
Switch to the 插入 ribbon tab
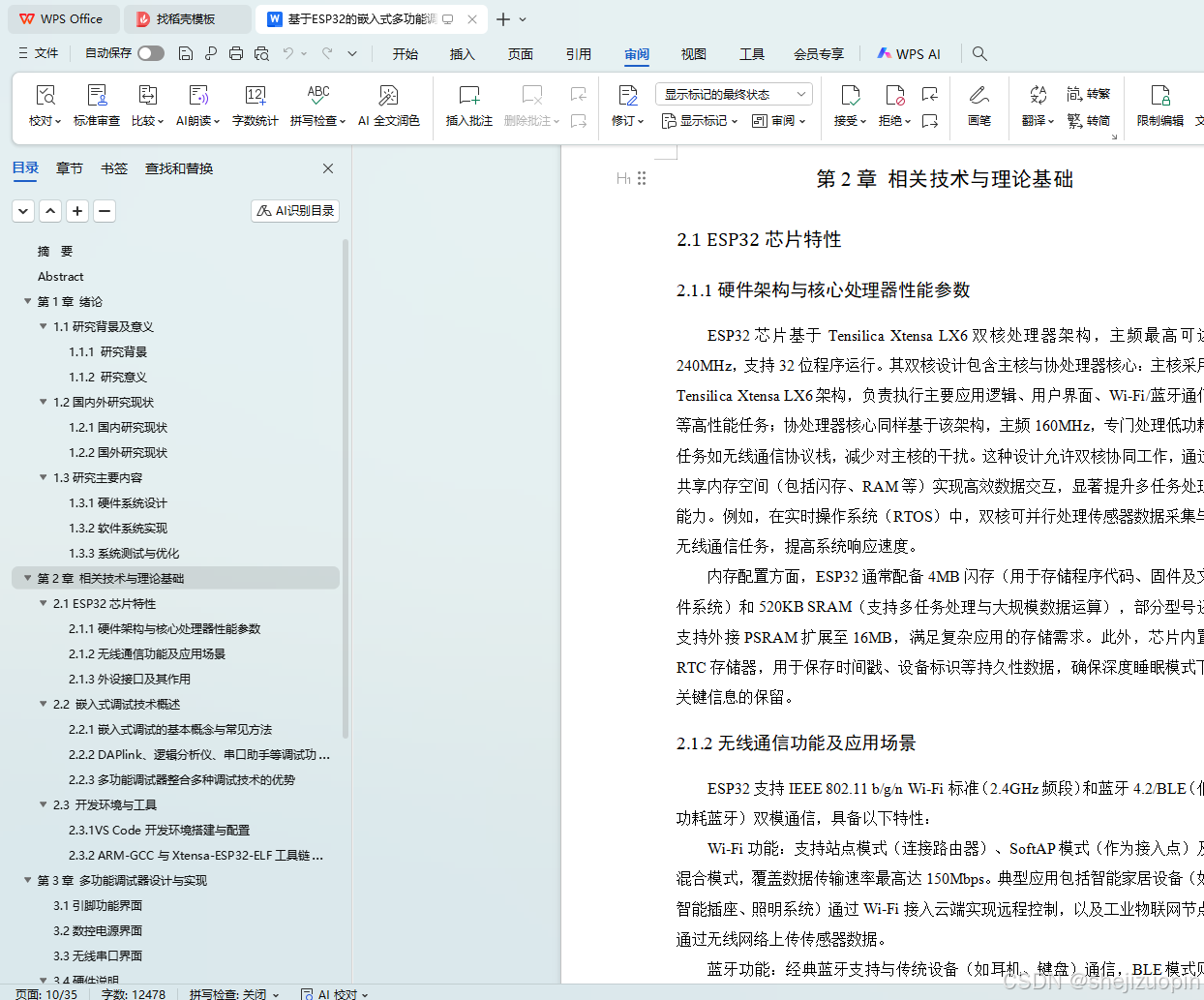coord(462,54)
